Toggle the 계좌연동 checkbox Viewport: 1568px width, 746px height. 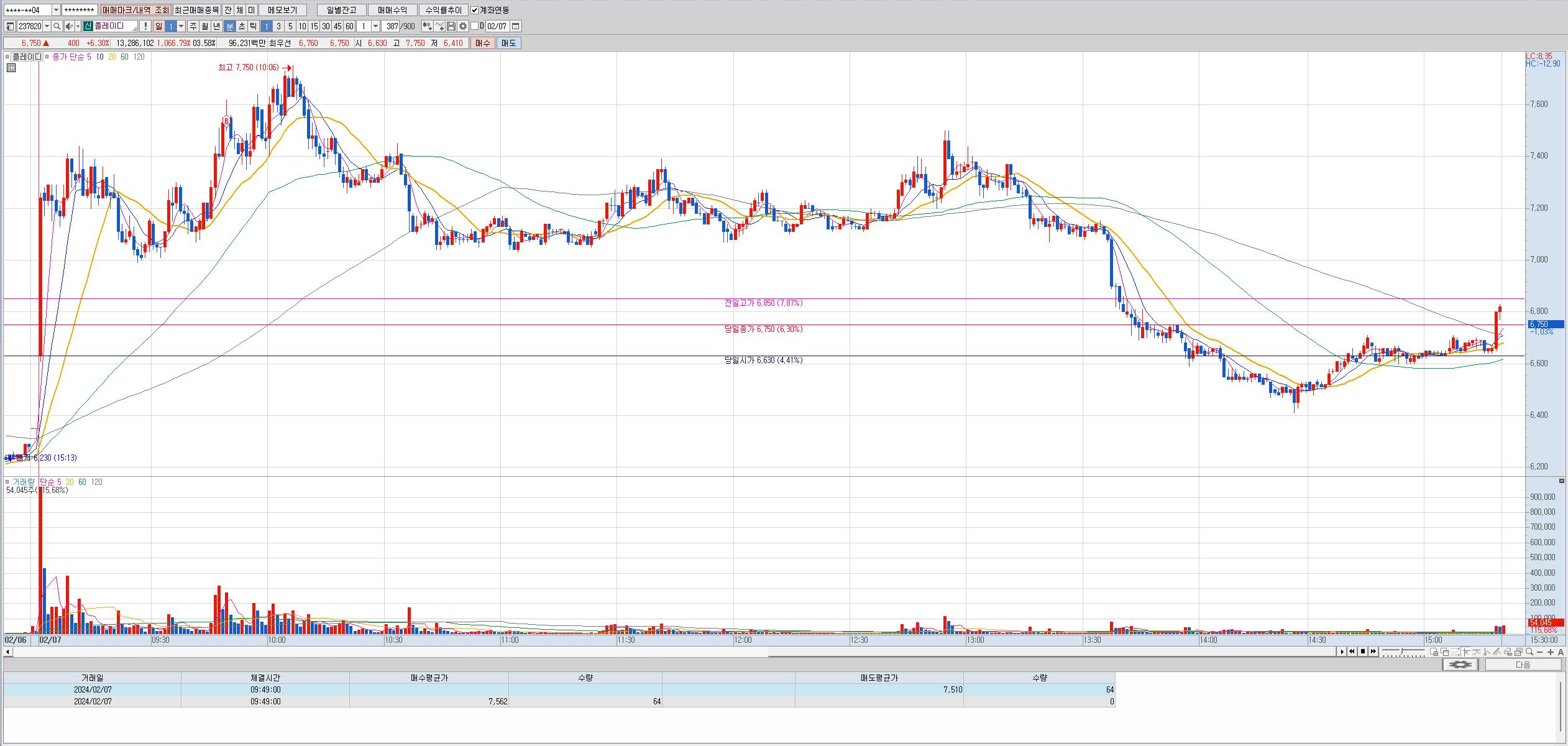[x=475, y=10]
